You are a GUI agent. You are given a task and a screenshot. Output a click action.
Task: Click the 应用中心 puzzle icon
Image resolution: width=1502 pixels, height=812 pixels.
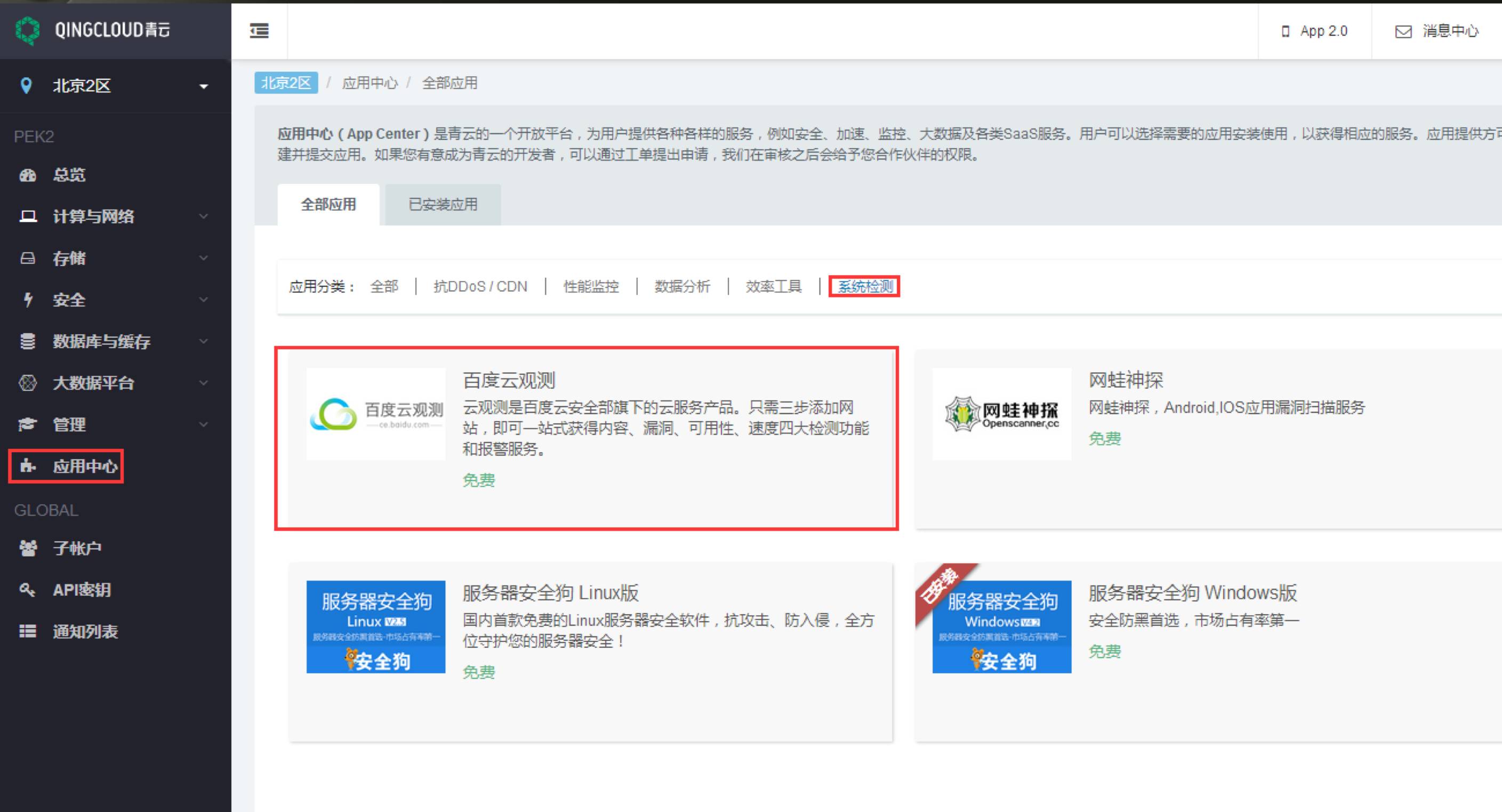[x=27, y=466]
